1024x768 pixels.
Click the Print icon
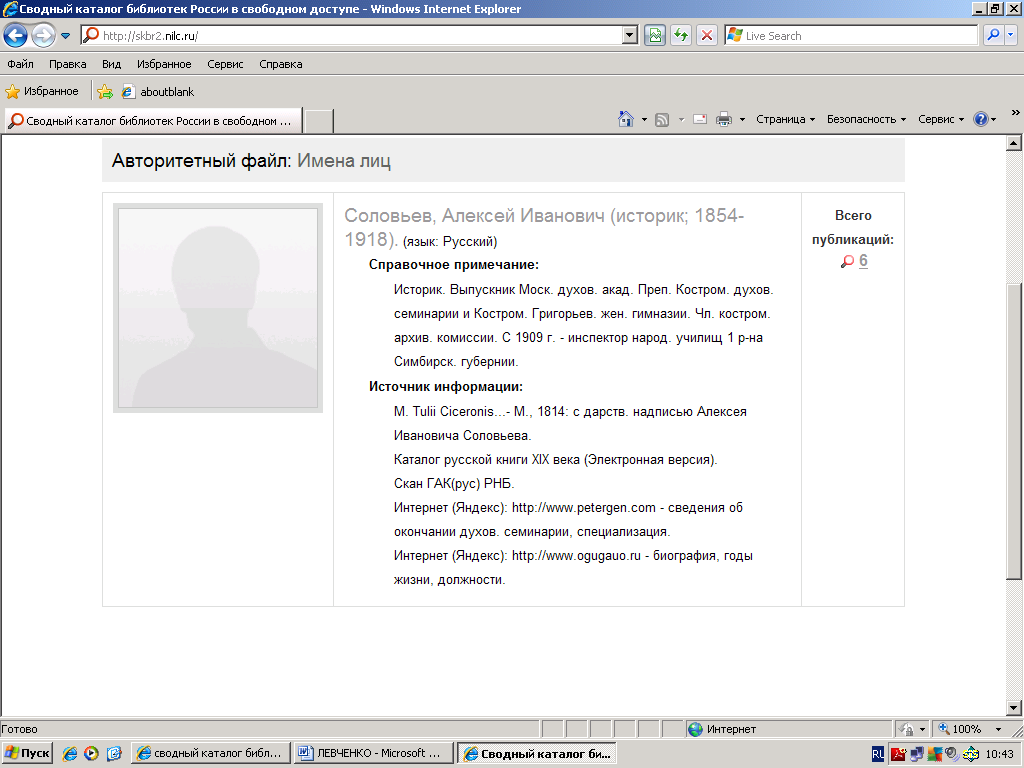(x=724, y=120)
